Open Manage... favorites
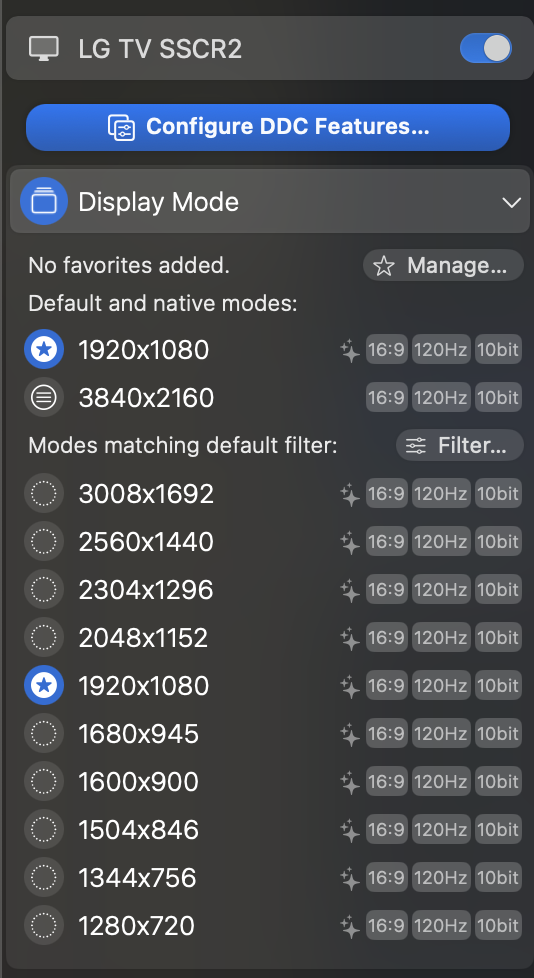Screen dimensions: 534x978 pos(443,266)
